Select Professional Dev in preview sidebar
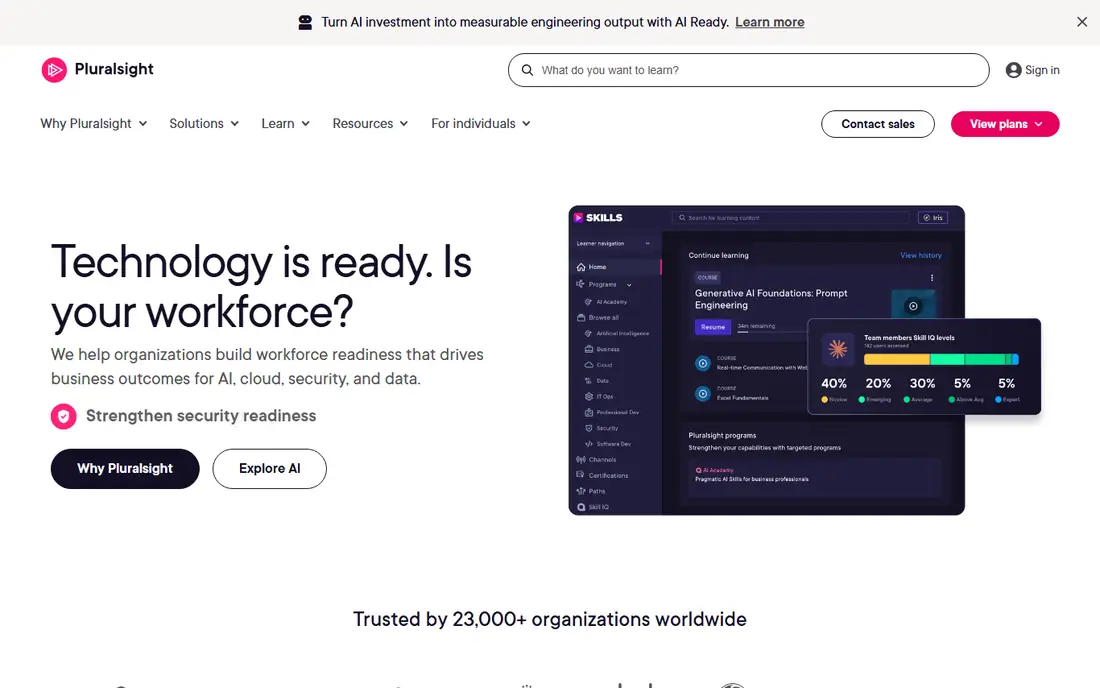The width and height of the screenshot is (1100, 688). (x=612, y=412)
